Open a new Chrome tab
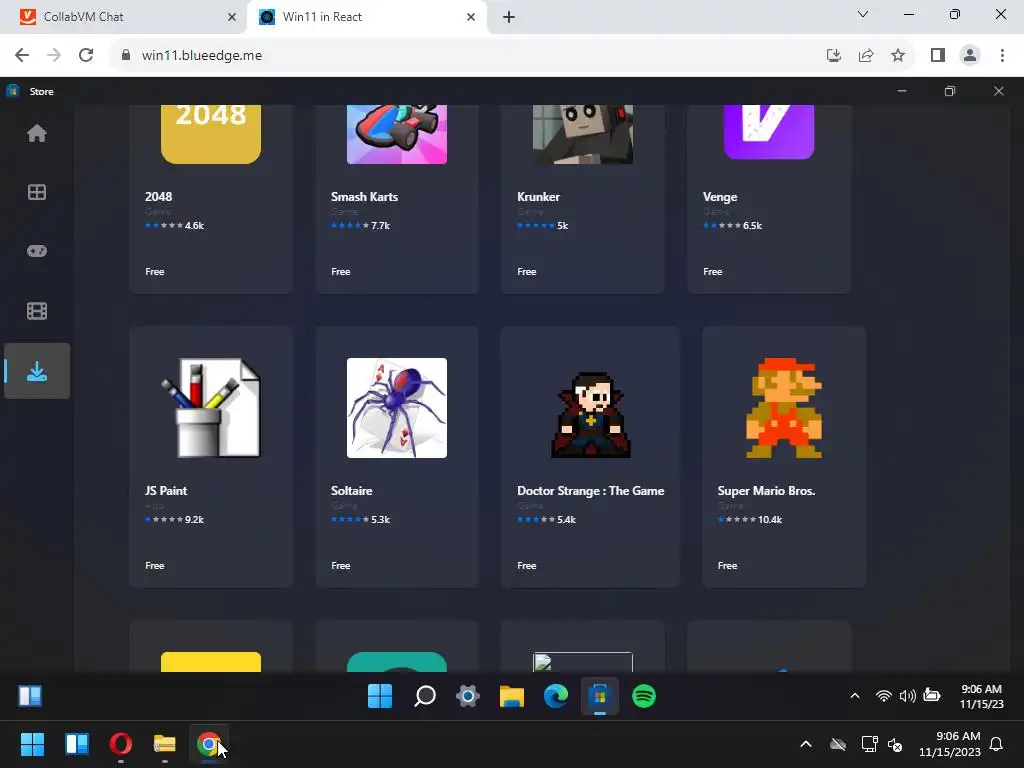The width and height of the screenshot is (1024, 768). [509, 17]
